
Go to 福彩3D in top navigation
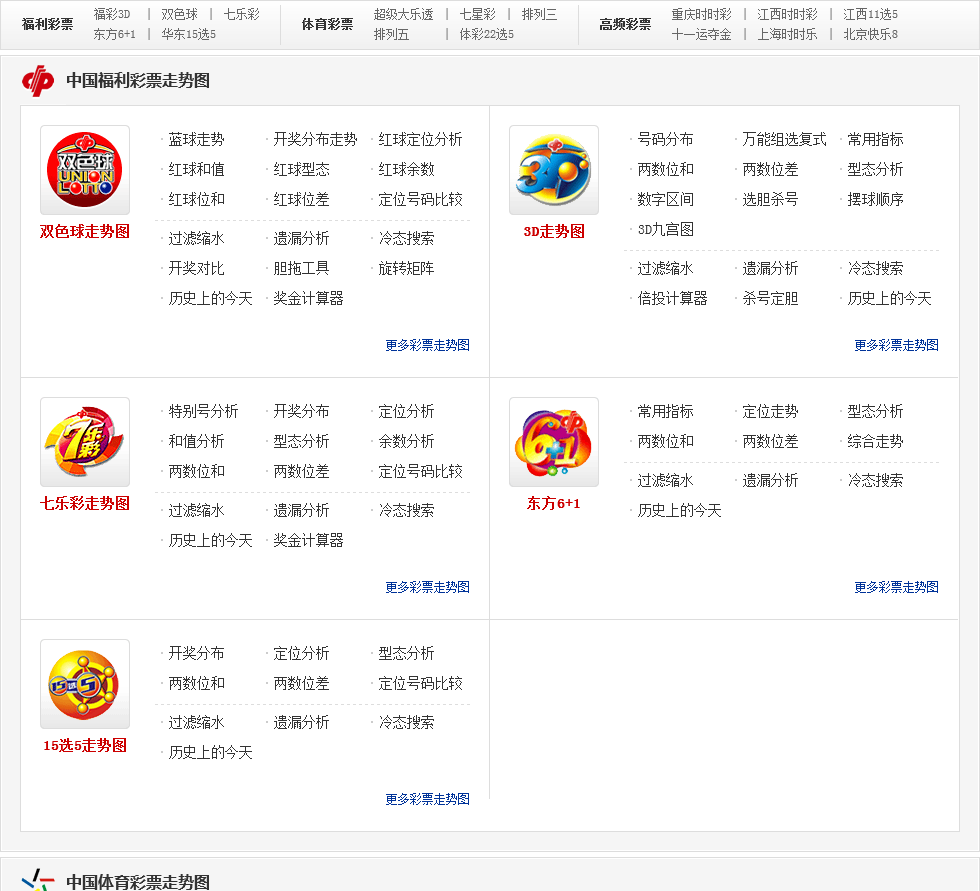point(112,14)
